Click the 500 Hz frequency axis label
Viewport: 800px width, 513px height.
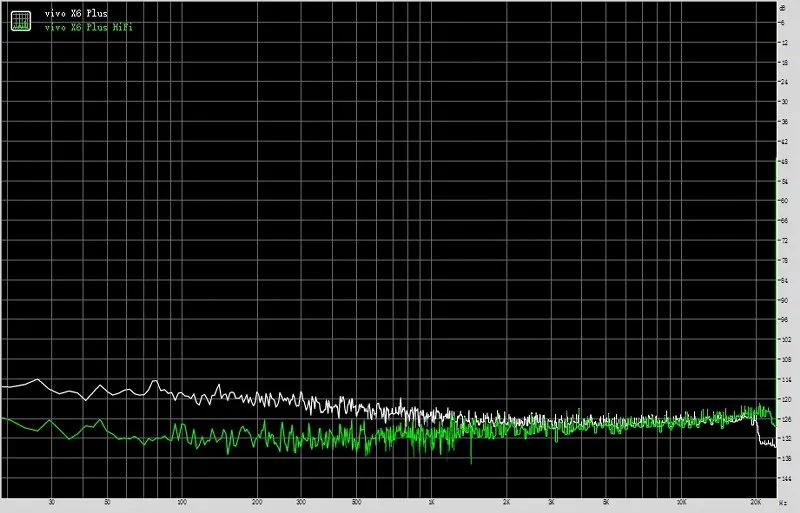click(357, 502)
